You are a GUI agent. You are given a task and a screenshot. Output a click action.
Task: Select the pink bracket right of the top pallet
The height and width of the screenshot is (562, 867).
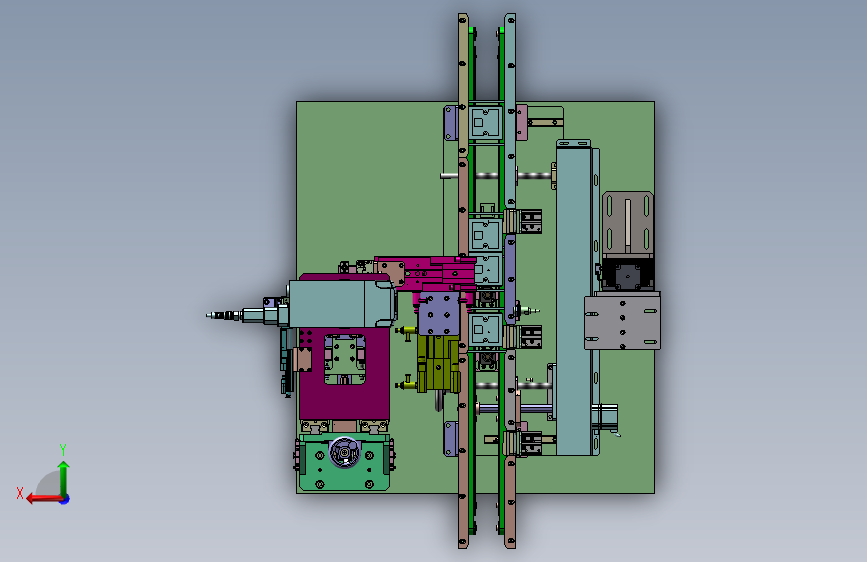pos(521,122)
